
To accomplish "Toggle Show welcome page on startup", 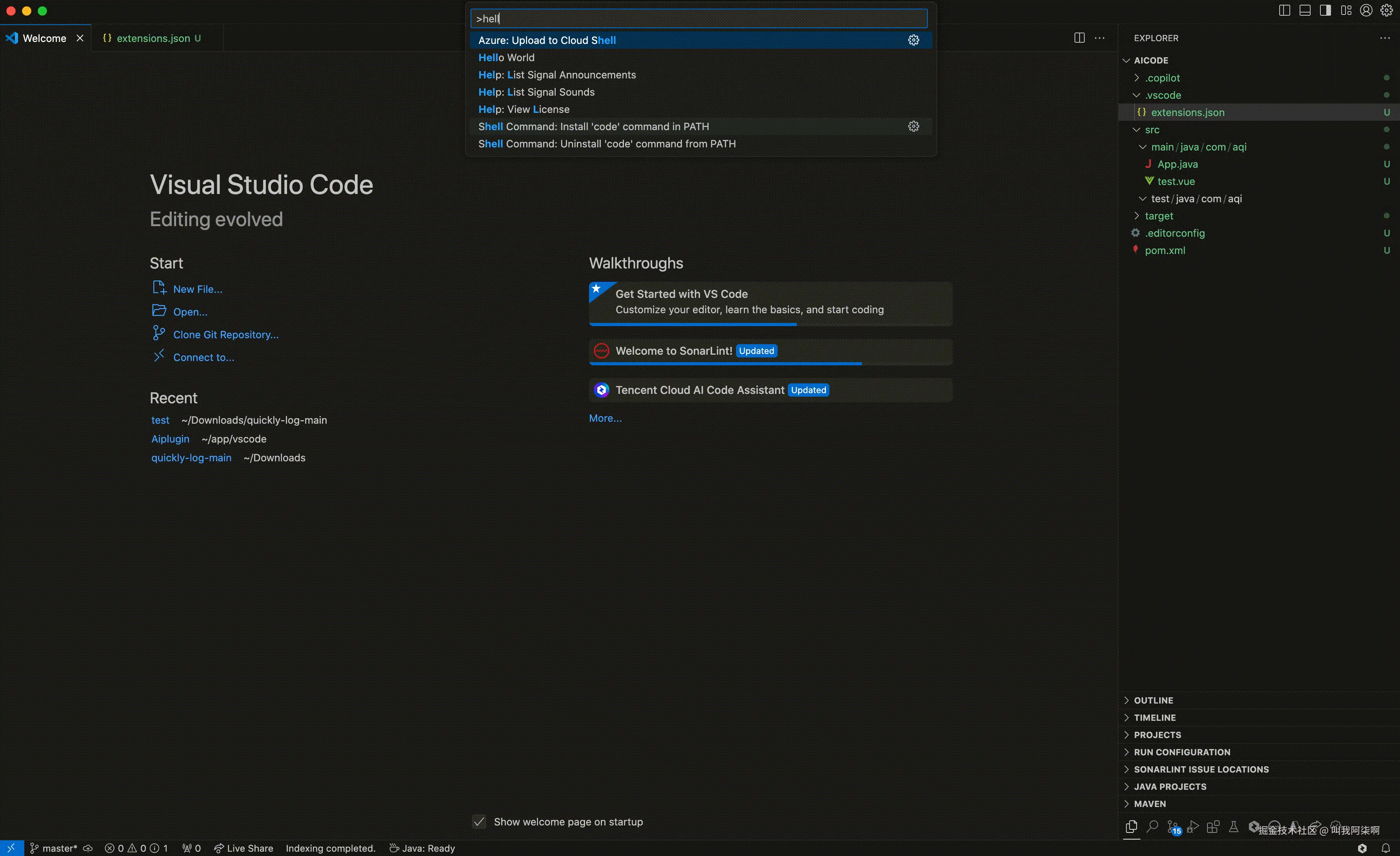I will (x=480, y=822).
